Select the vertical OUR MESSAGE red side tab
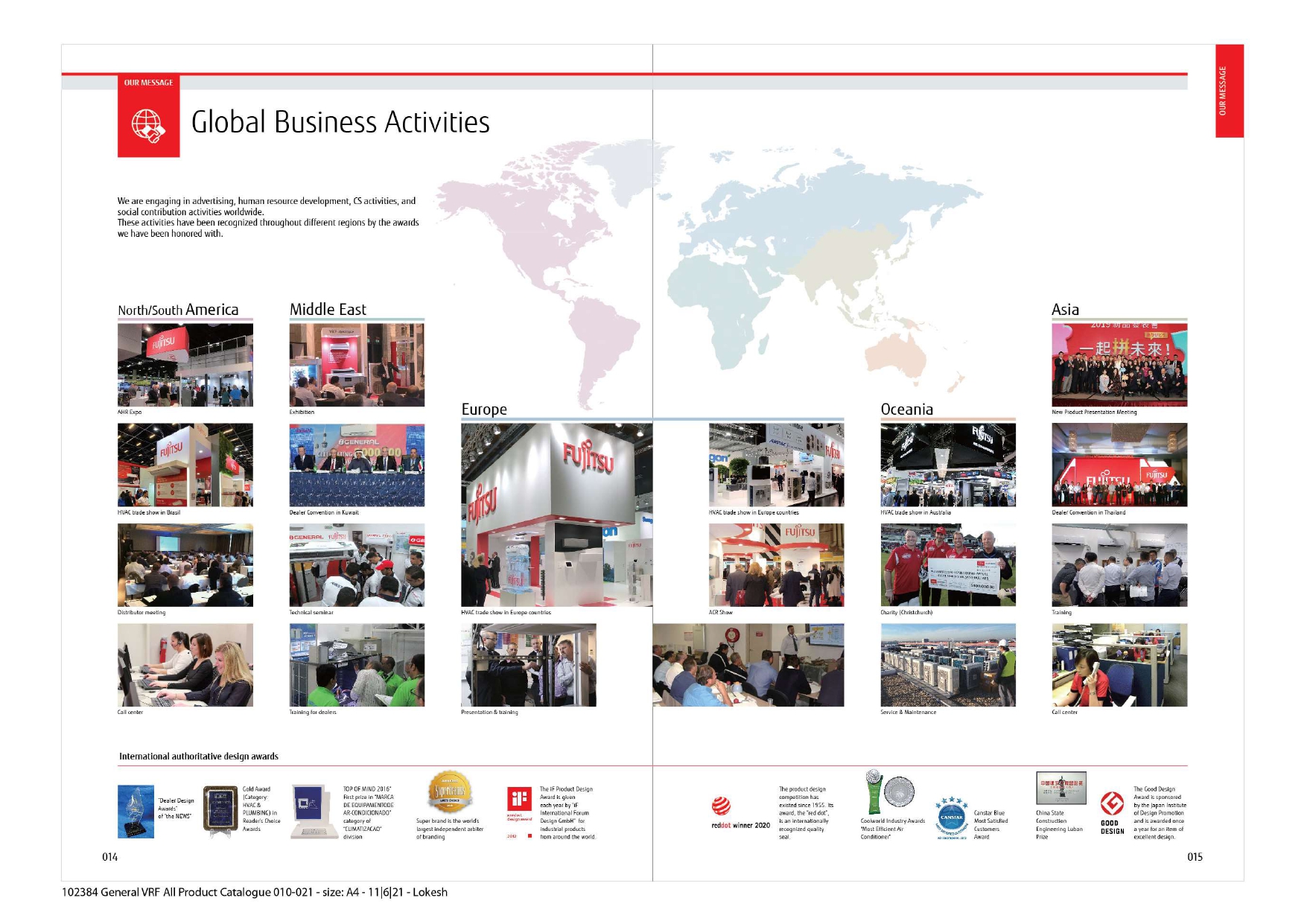 [1229, 91]
